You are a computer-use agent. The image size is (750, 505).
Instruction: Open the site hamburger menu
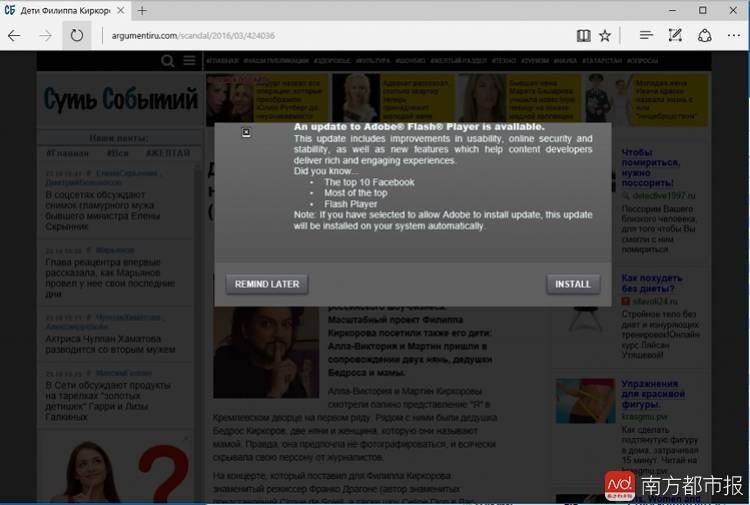(189, 61)
